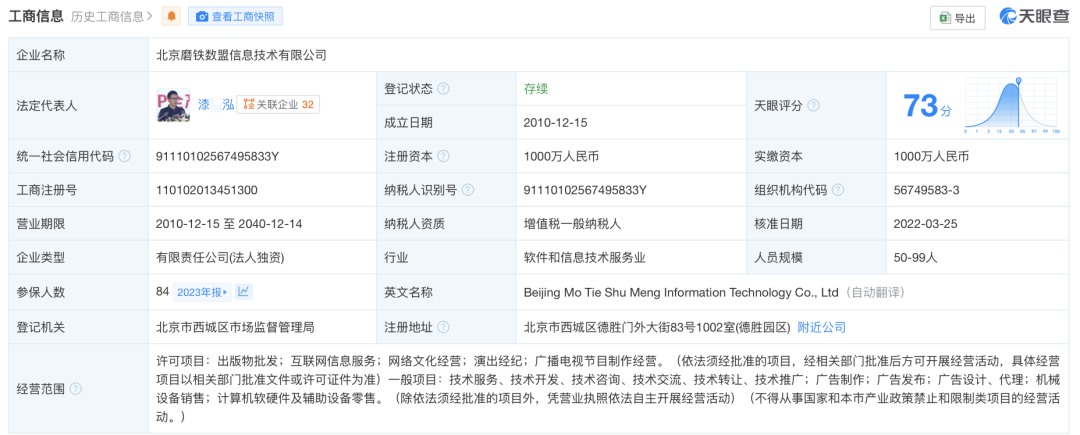Expand the 2023年报 dropdown
The image size is (1080, 435).
[202, 293]
